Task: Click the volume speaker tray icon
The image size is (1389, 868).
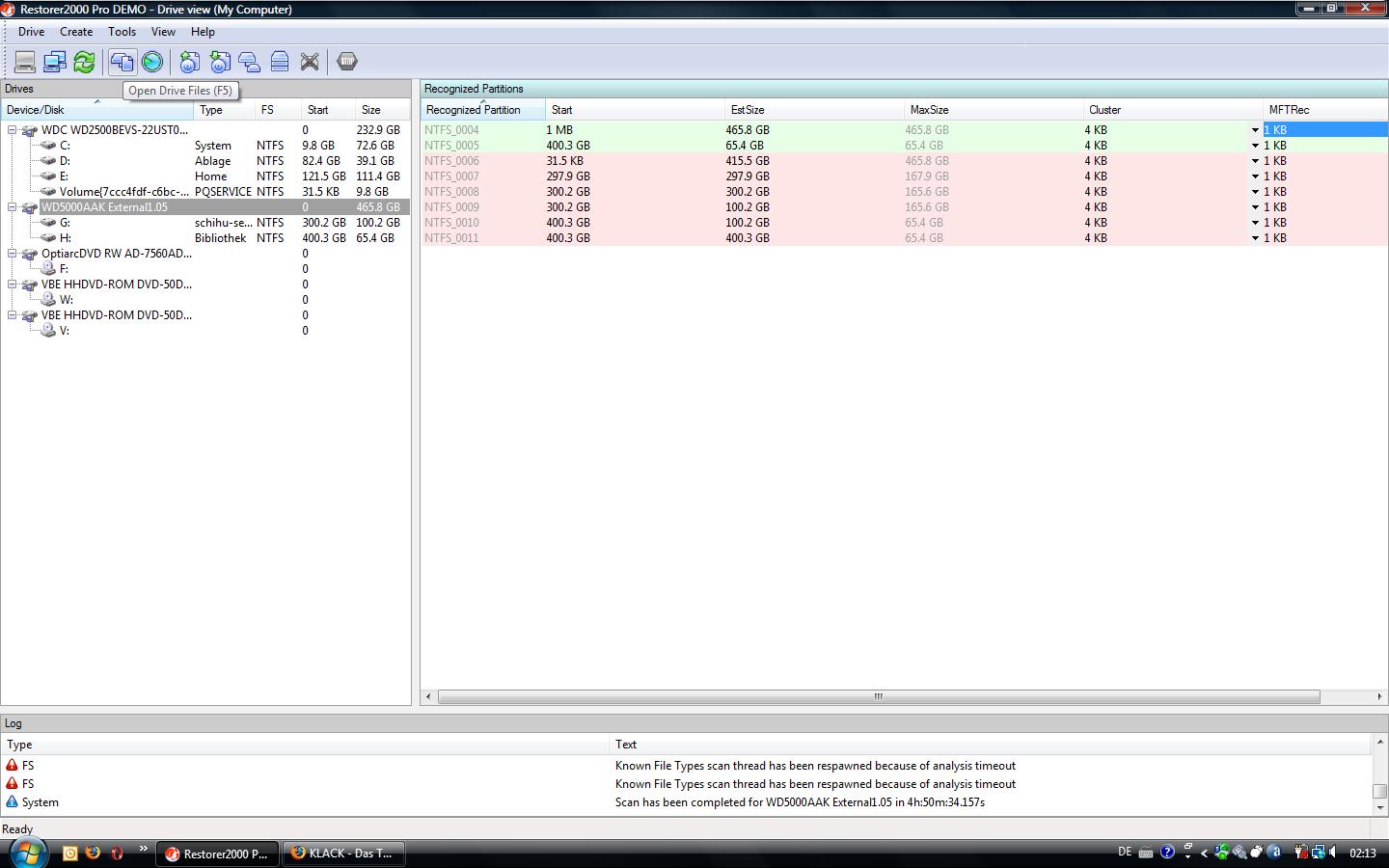Action: point(1332,852)
